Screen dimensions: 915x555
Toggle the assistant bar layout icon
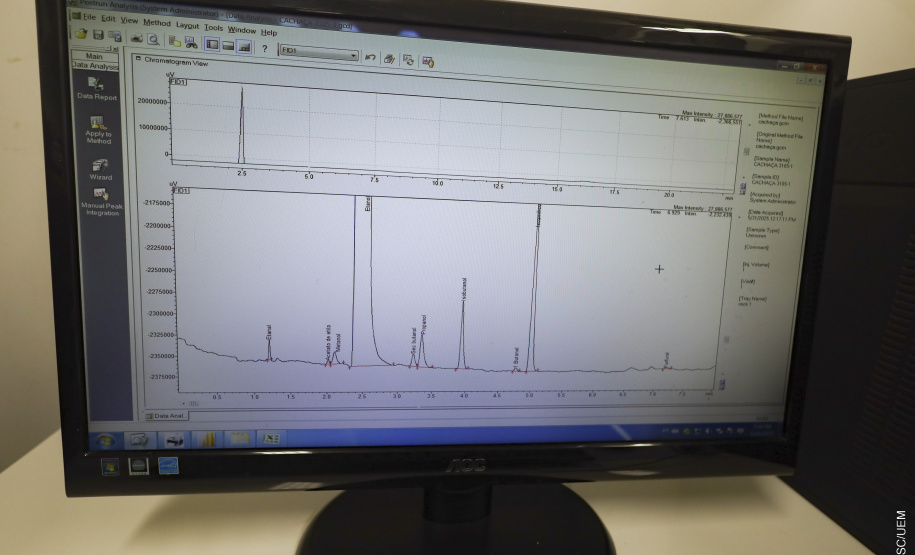pyautogui.click(x=212, y=44)
